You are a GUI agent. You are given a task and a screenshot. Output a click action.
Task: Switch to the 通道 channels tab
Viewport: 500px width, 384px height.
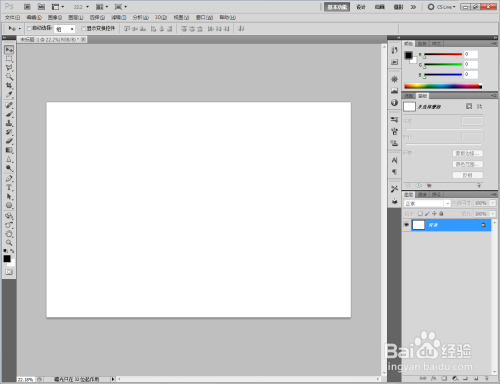pos(422,194)
